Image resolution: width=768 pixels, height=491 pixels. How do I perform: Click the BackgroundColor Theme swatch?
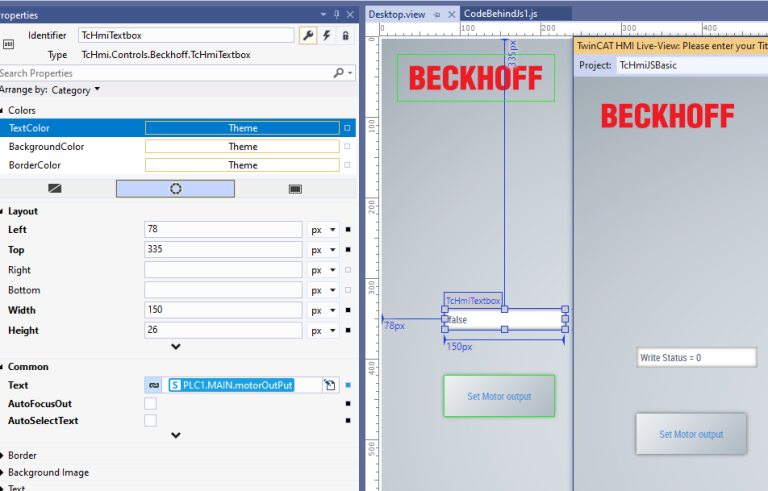[242, 147]
